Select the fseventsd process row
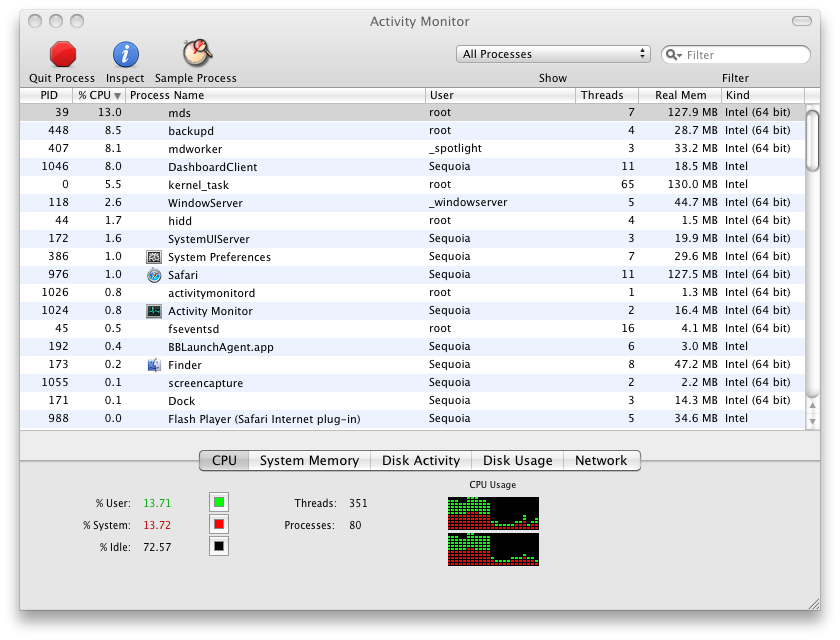Image resolution: width=840 pixels, height=640 pixels. point(412,328)
